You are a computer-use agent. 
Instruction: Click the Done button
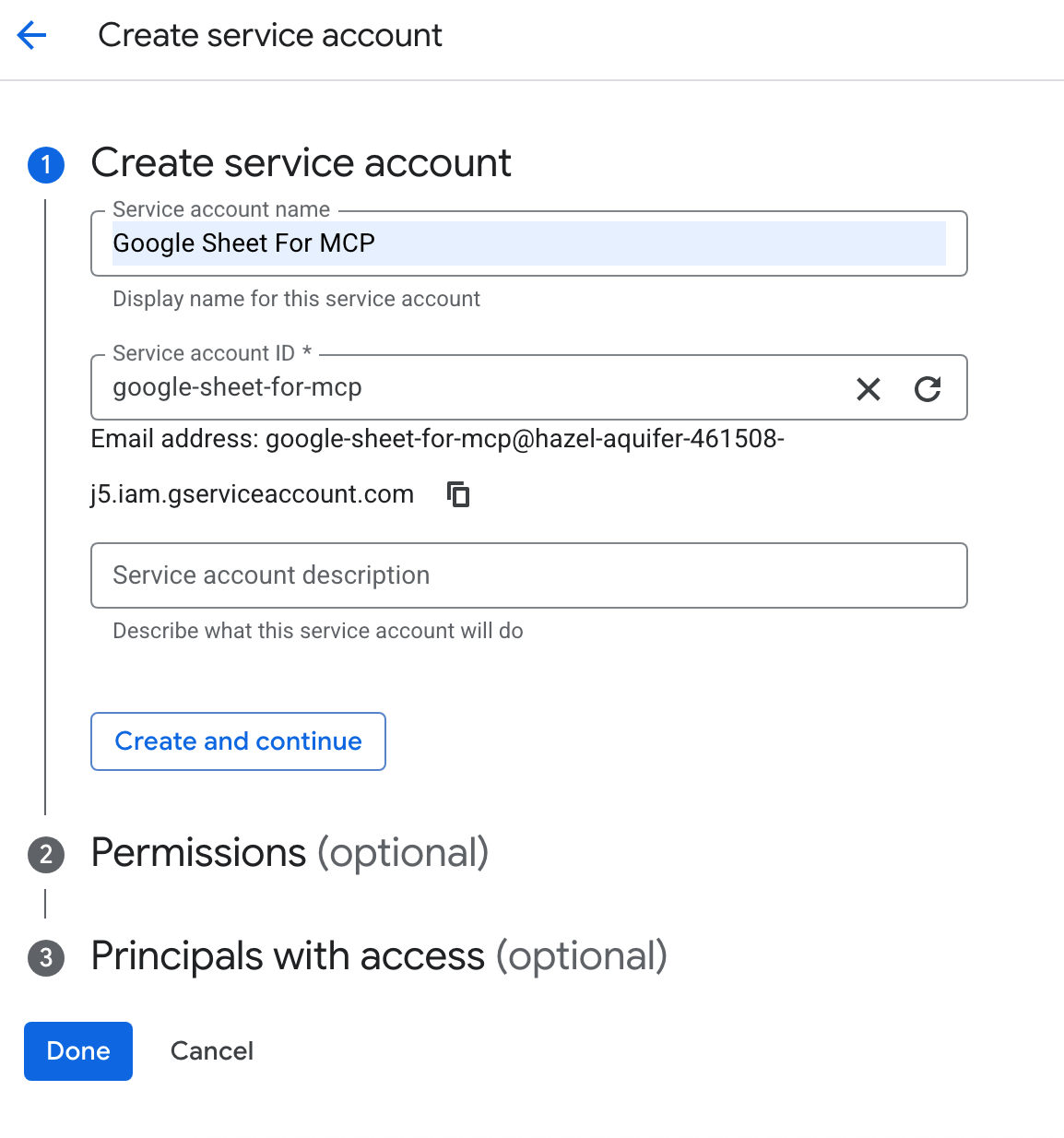78,1051
